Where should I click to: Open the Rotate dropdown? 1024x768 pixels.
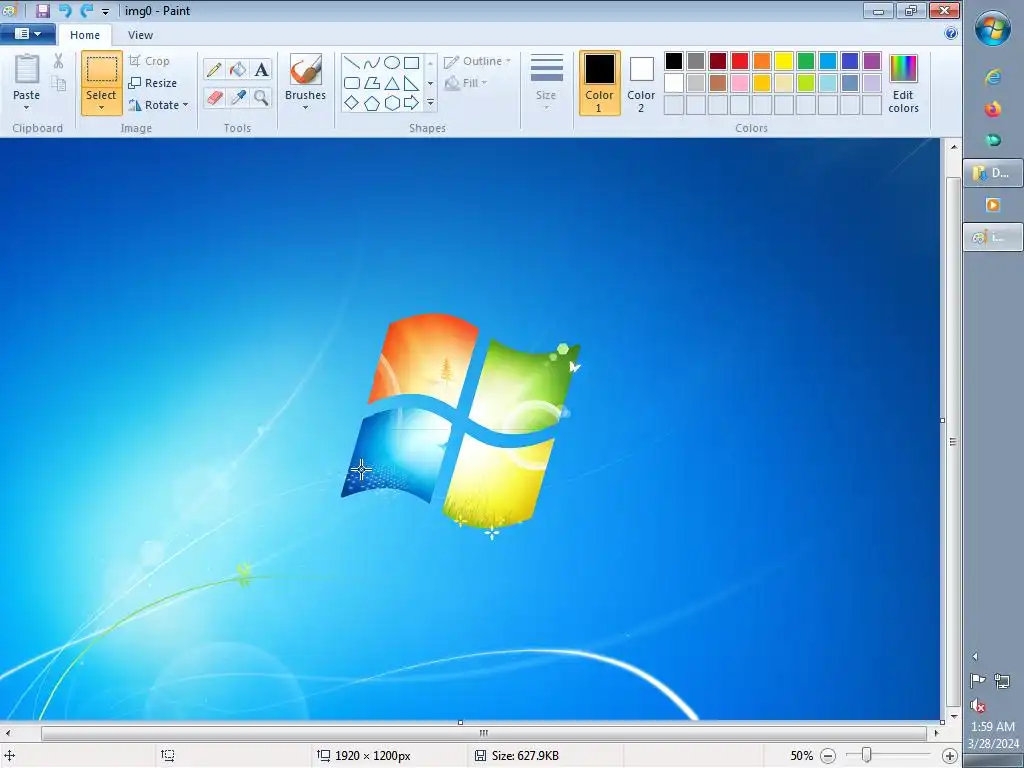coord(159,104)
